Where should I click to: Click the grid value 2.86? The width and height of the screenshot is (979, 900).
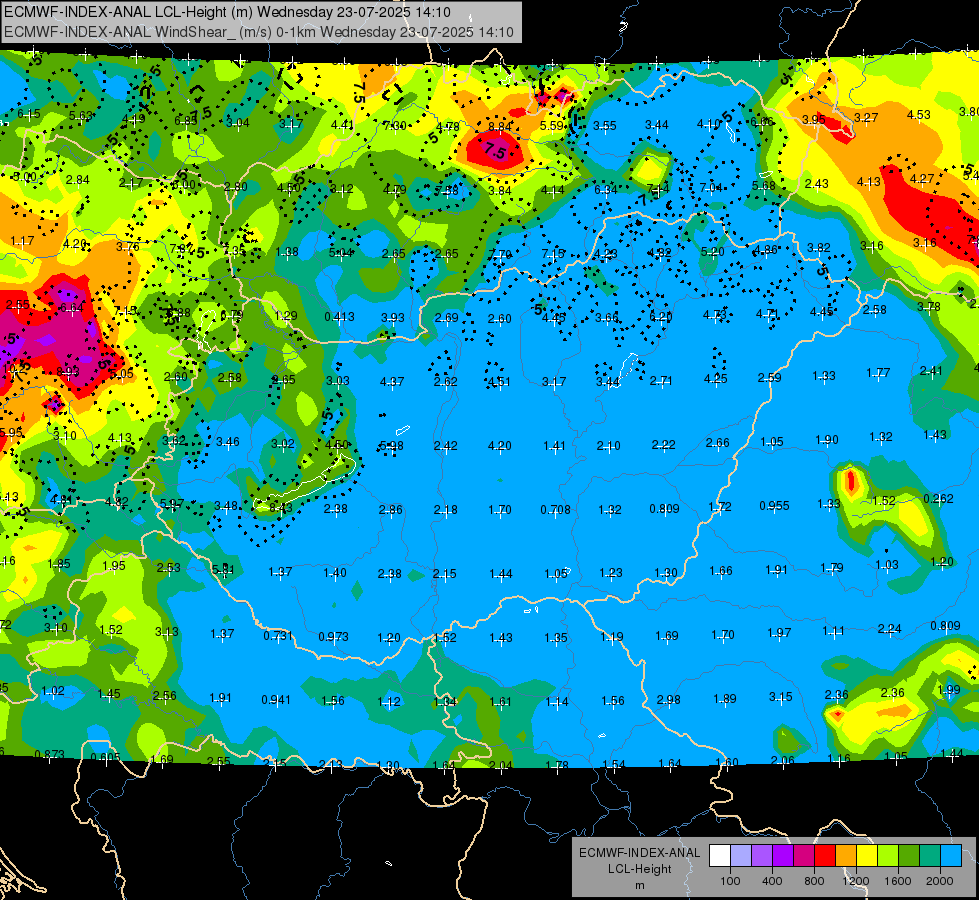pos(390,510)
